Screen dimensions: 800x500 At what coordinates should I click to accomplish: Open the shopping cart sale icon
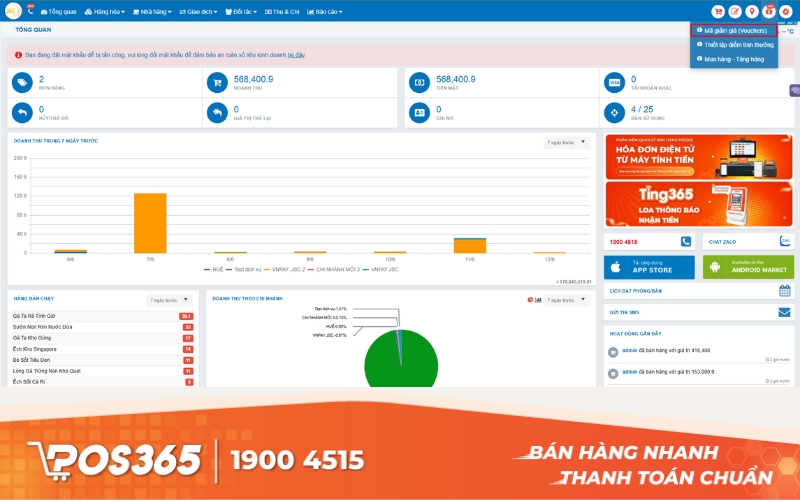718,12
